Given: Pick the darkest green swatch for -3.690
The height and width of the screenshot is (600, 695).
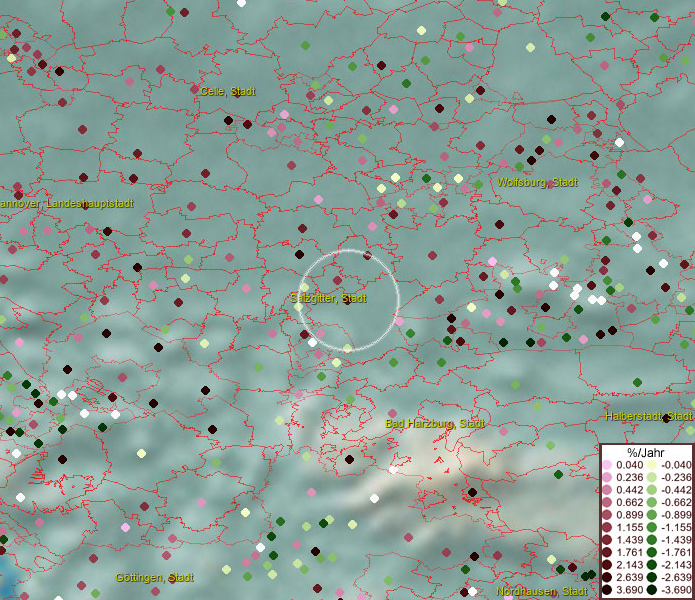Looking at the screenshot, I should [652, 590].
